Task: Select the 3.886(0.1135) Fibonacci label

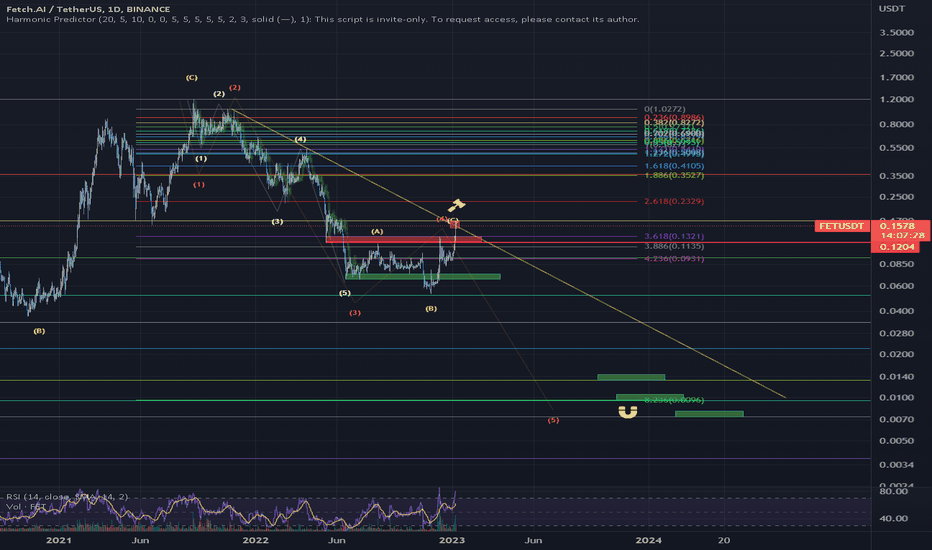Action: click(x=674, y=246)
